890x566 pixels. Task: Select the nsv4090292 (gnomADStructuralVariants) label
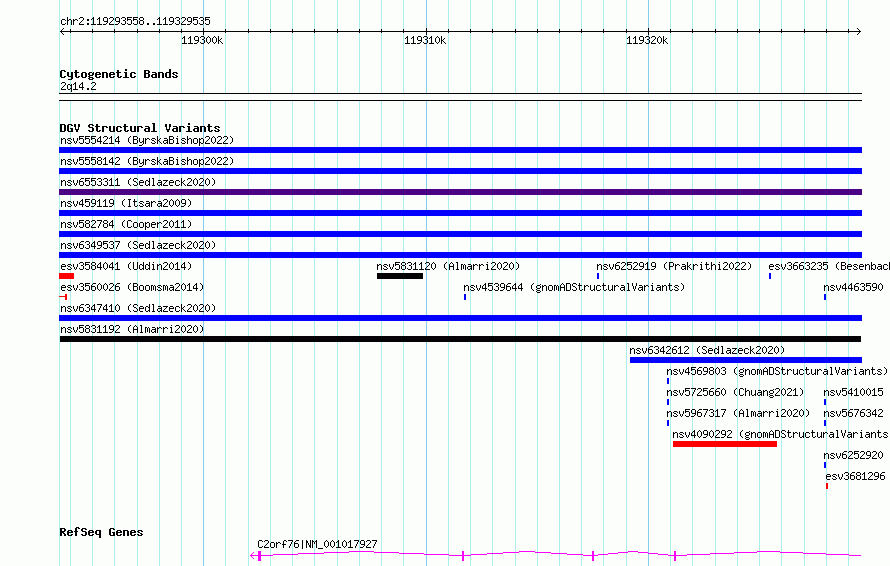point(780,434)
